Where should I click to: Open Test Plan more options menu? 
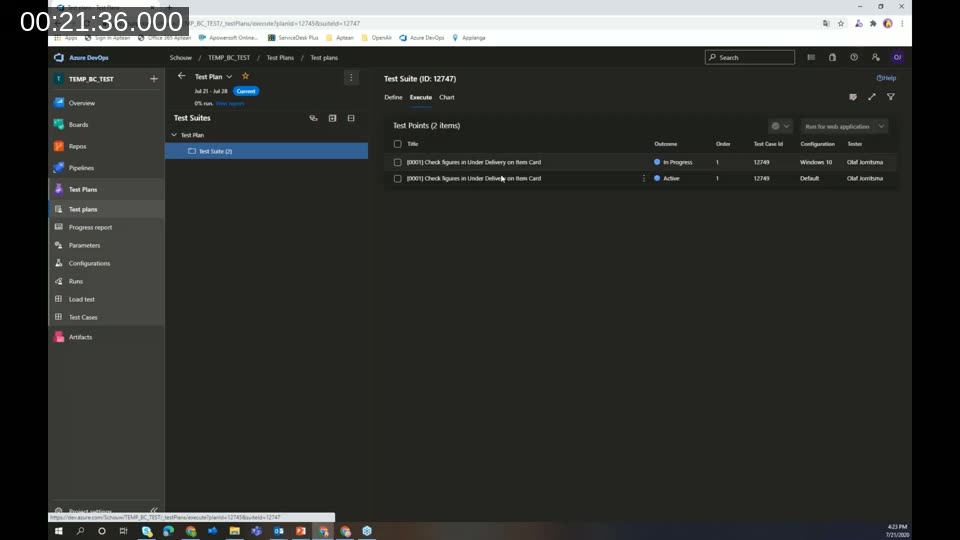(351, 77)
